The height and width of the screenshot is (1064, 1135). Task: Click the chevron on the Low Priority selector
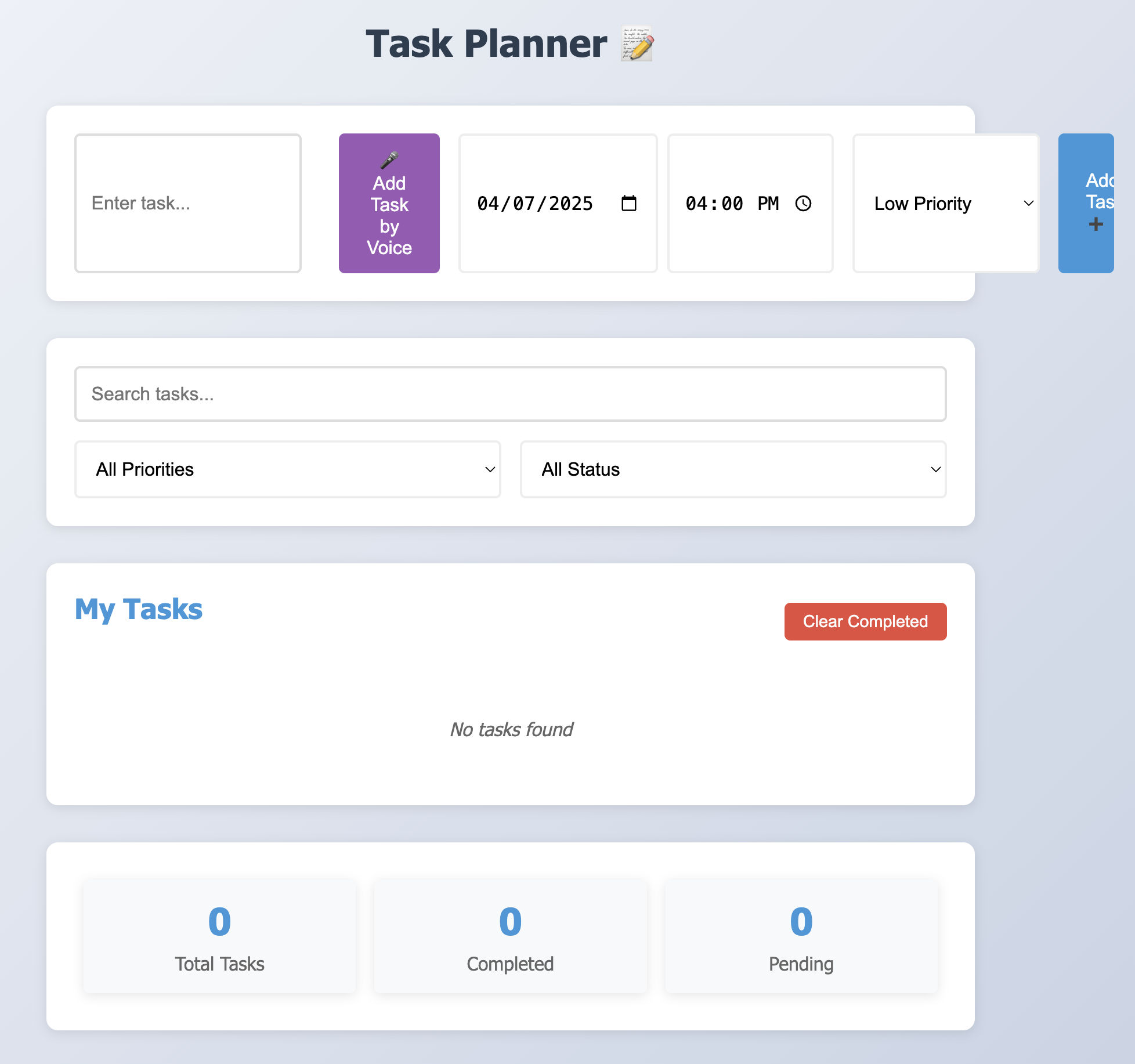coord(1028,204)
